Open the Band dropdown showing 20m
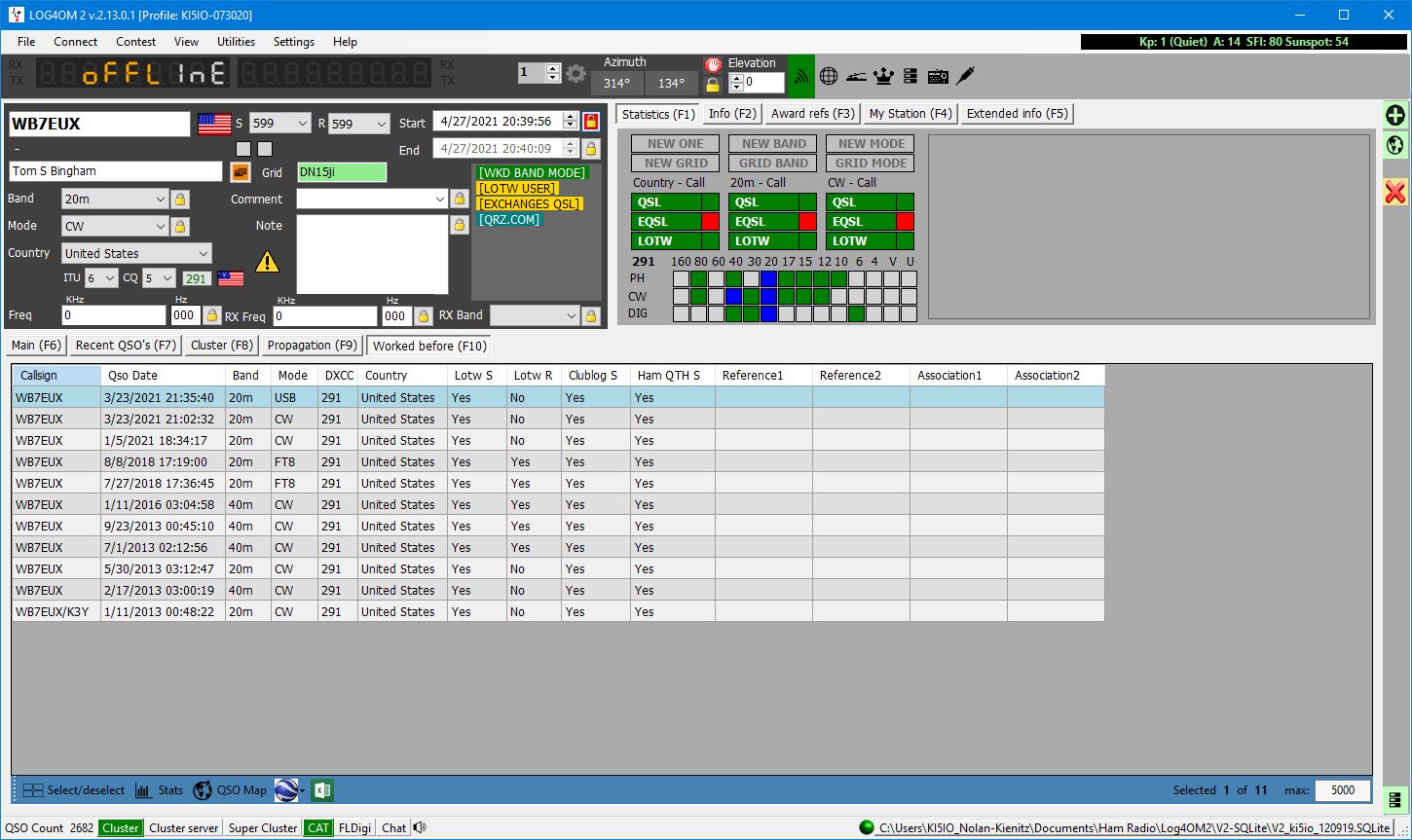The height and width of the screenshot is (840, 1412). (115, 199)
